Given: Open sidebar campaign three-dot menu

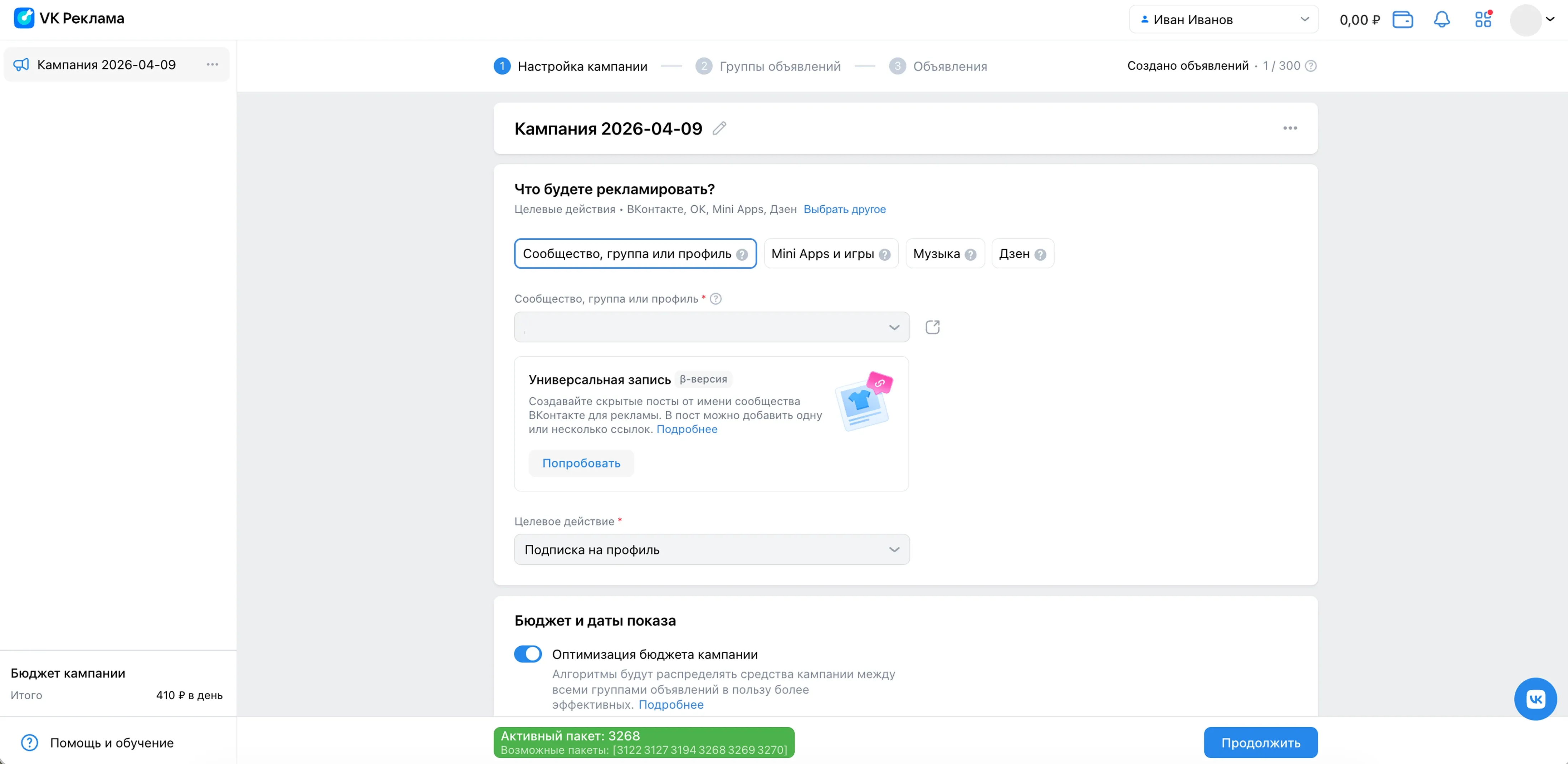Looking at the screenshot, I should pyautogui.click(x=212, y=64).
